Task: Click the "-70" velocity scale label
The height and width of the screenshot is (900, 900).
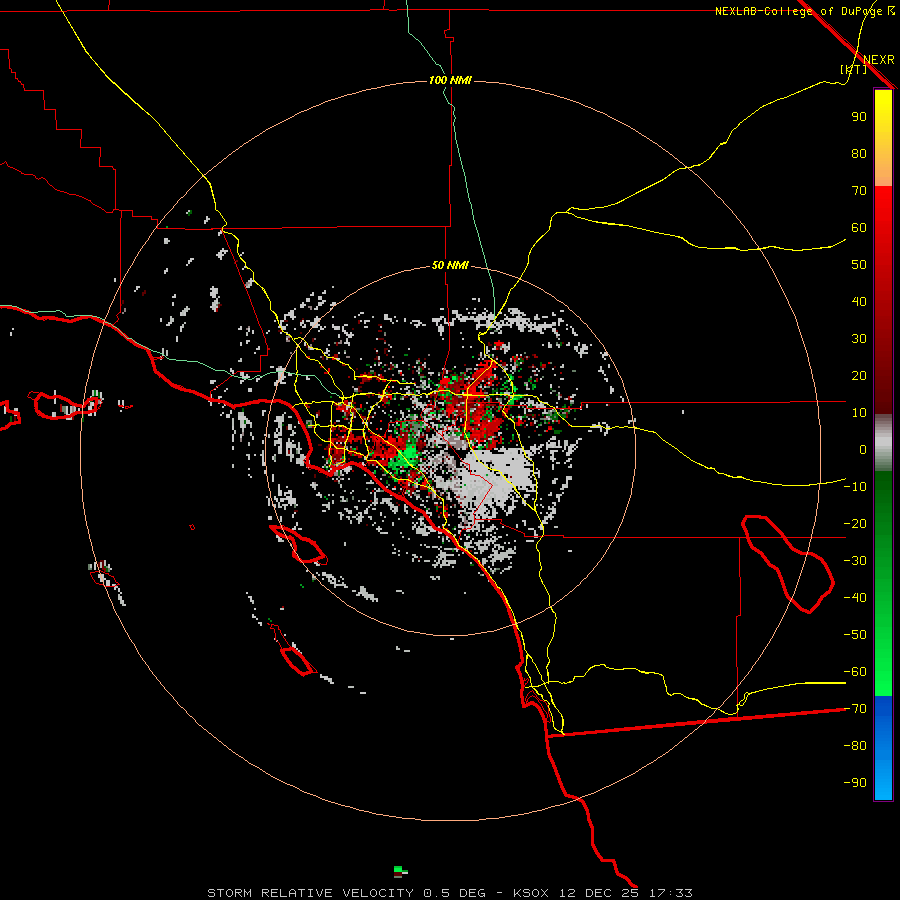Action: click(855, 709)
